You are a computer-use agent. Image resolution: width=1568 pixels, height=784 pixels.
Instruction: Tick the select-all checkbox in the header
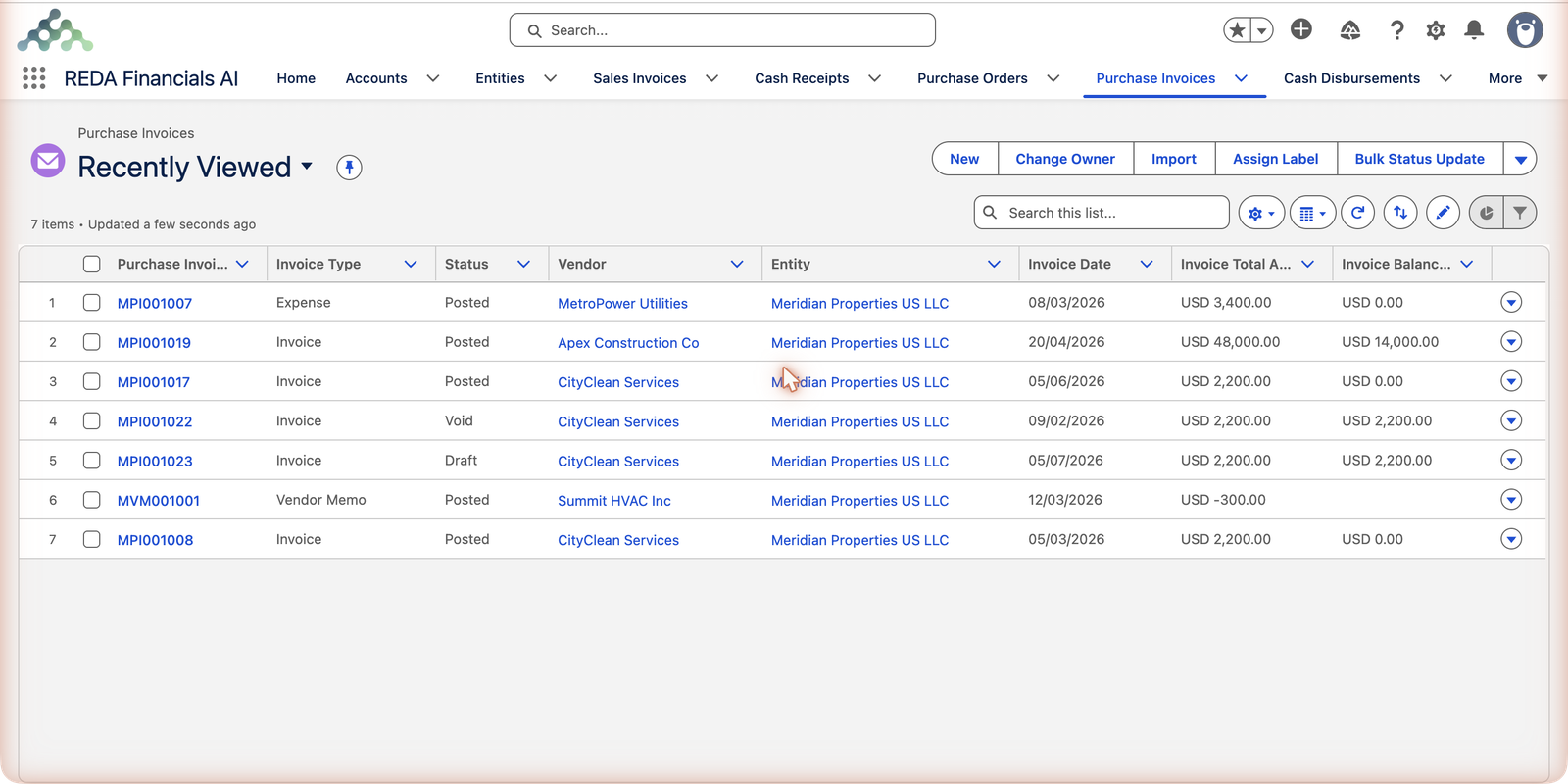coord(92,264)
